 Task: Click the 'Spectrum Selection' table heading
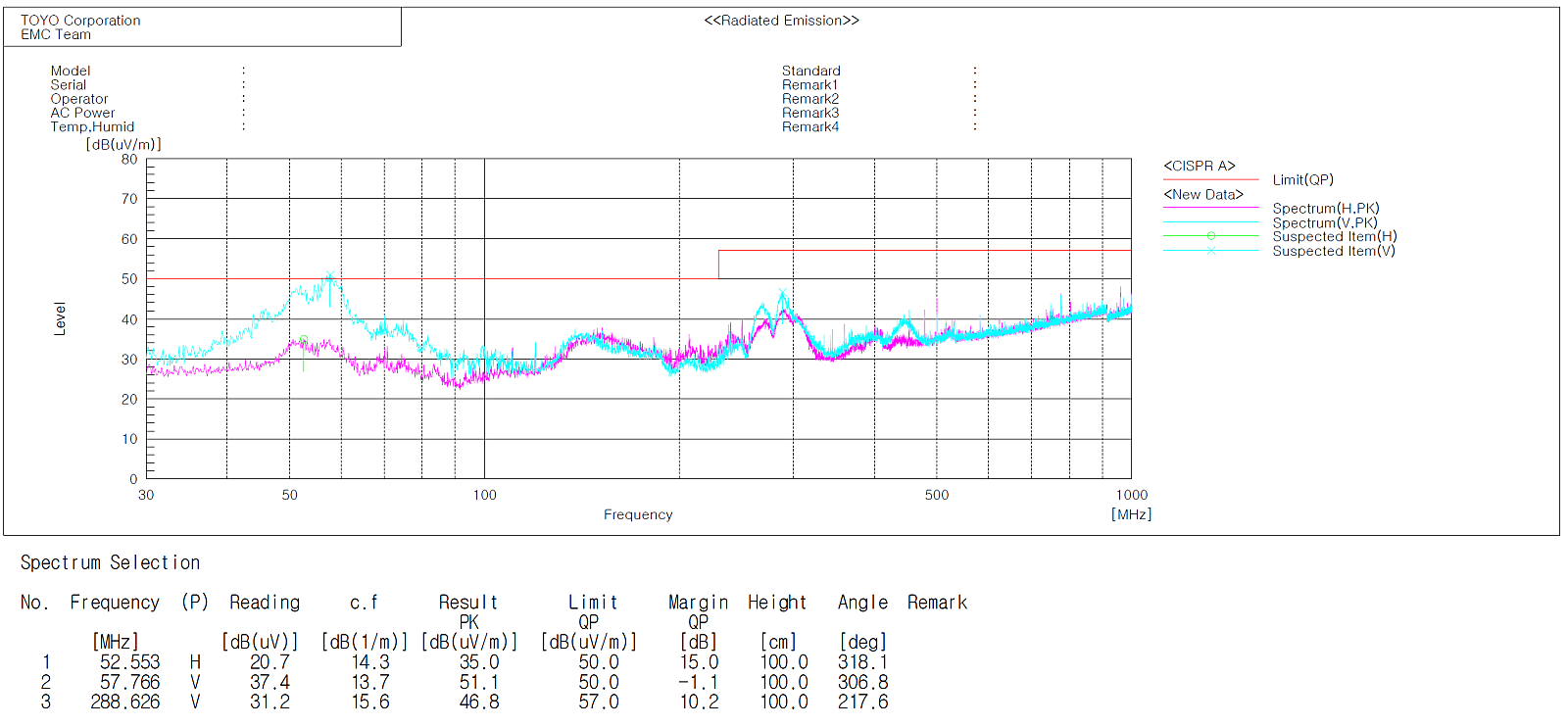110,562
